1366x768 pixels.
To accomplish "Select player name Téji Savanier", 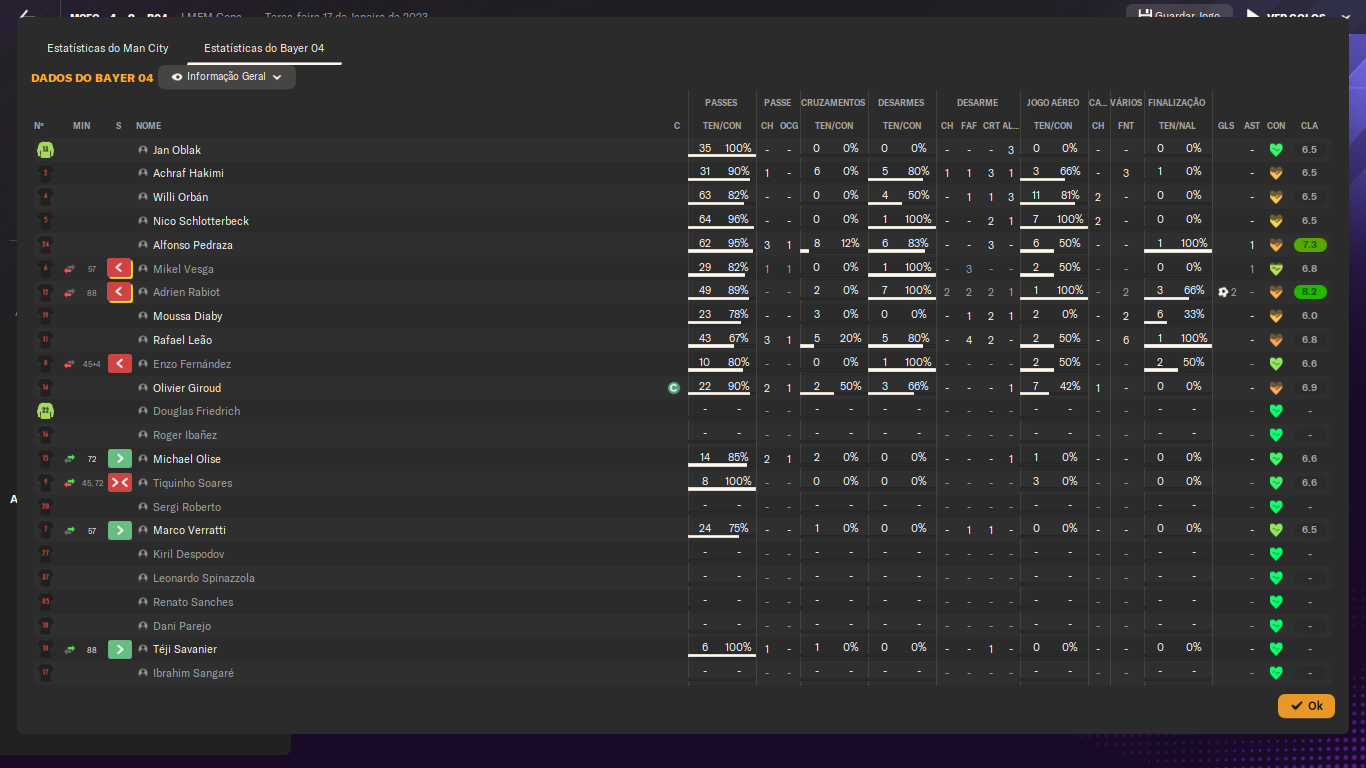I will coord(185,649).
